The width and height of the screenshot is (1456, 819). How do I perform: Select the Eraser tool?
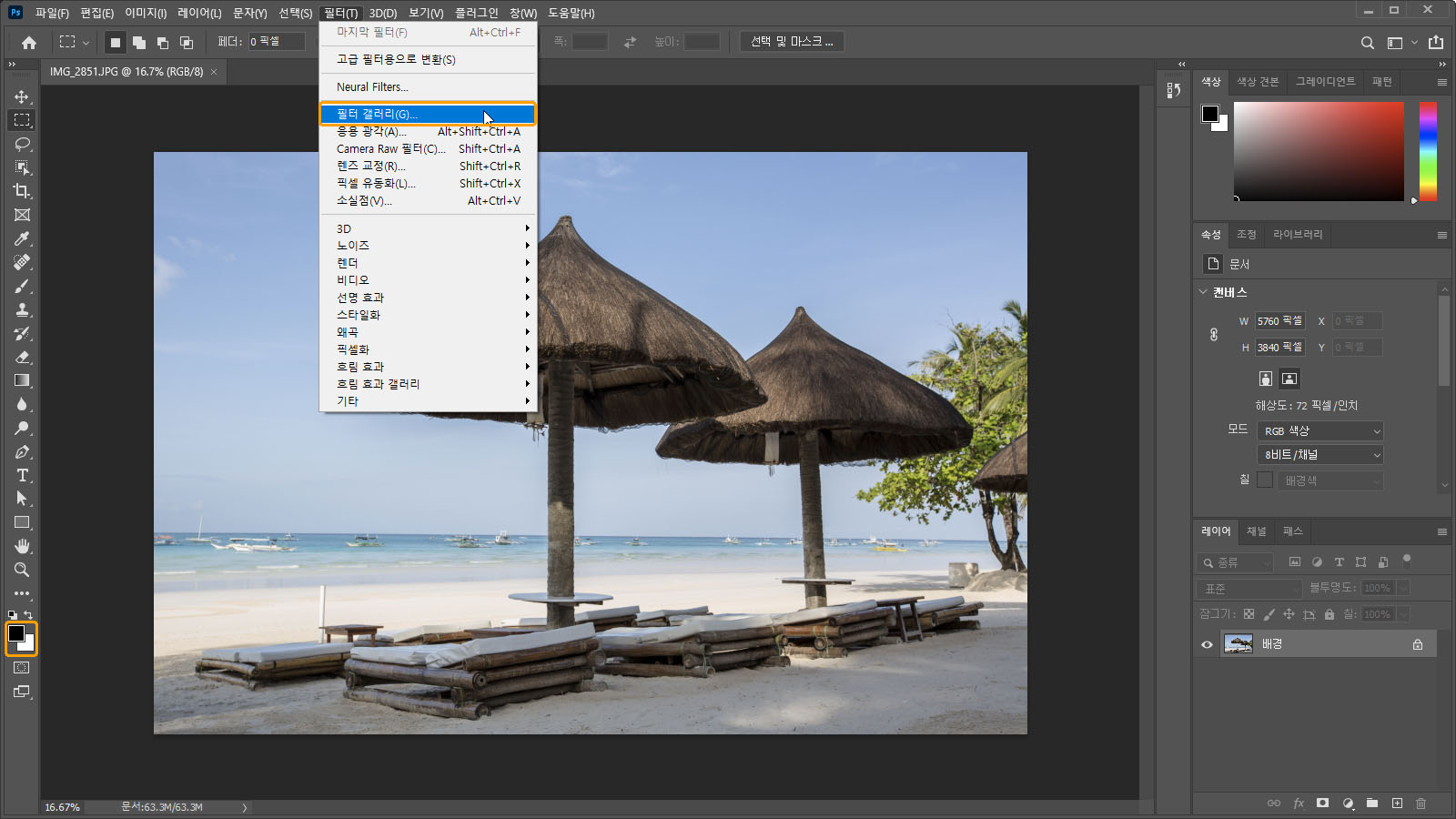[x=22, y=357]
